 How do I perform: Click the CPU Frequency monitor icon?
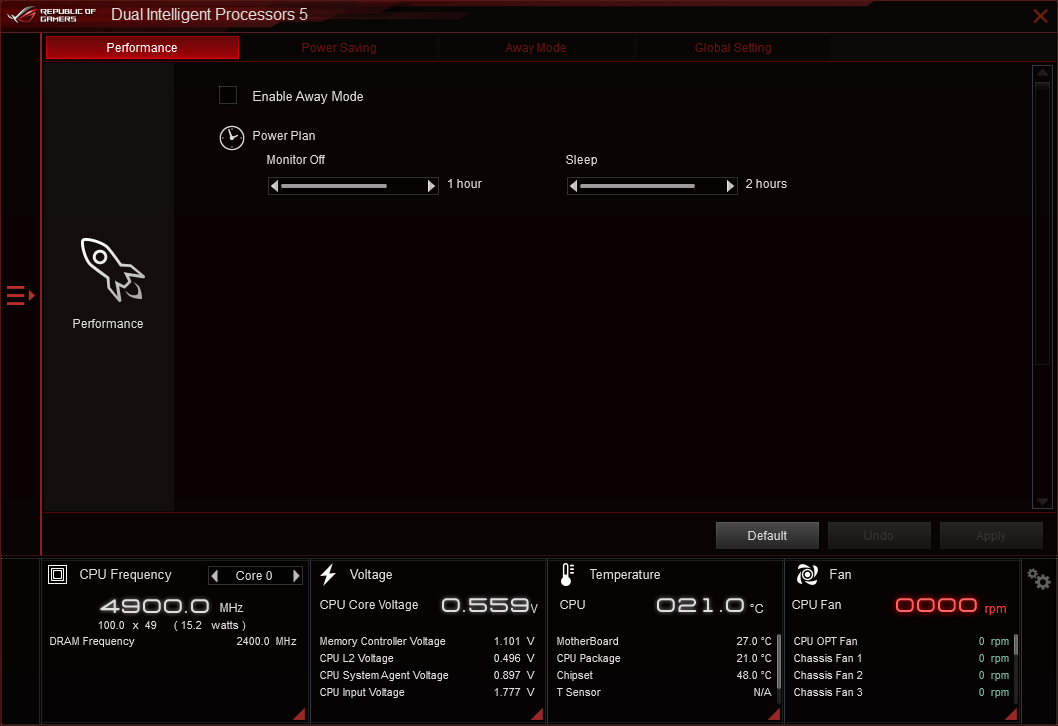click(57, 575)
